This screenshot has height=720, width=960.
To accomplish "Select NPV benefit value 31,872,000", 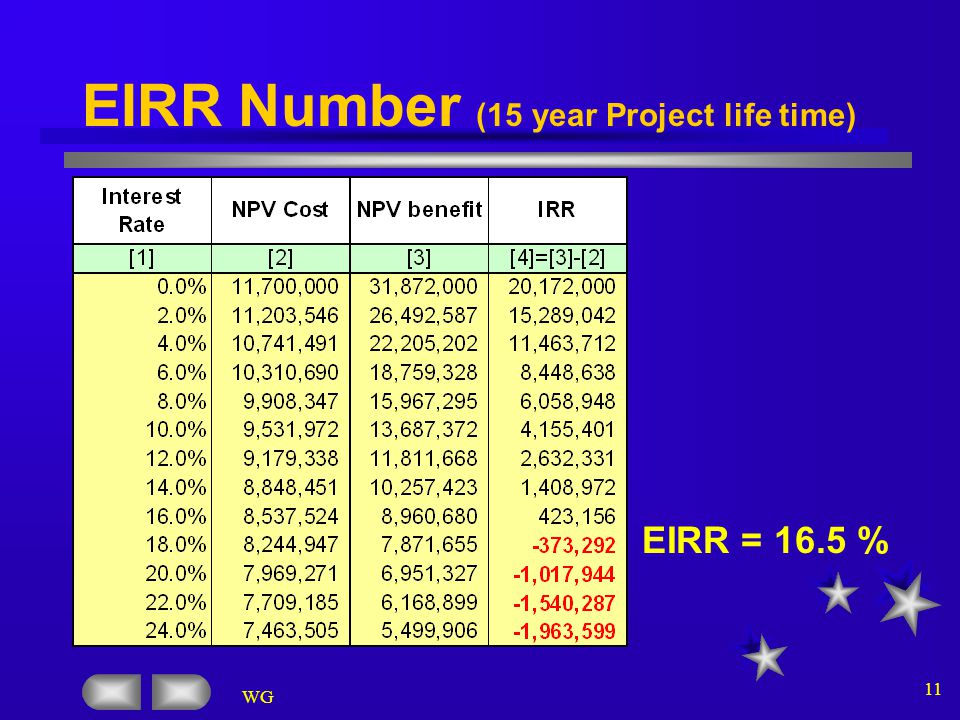I will 423,287.
